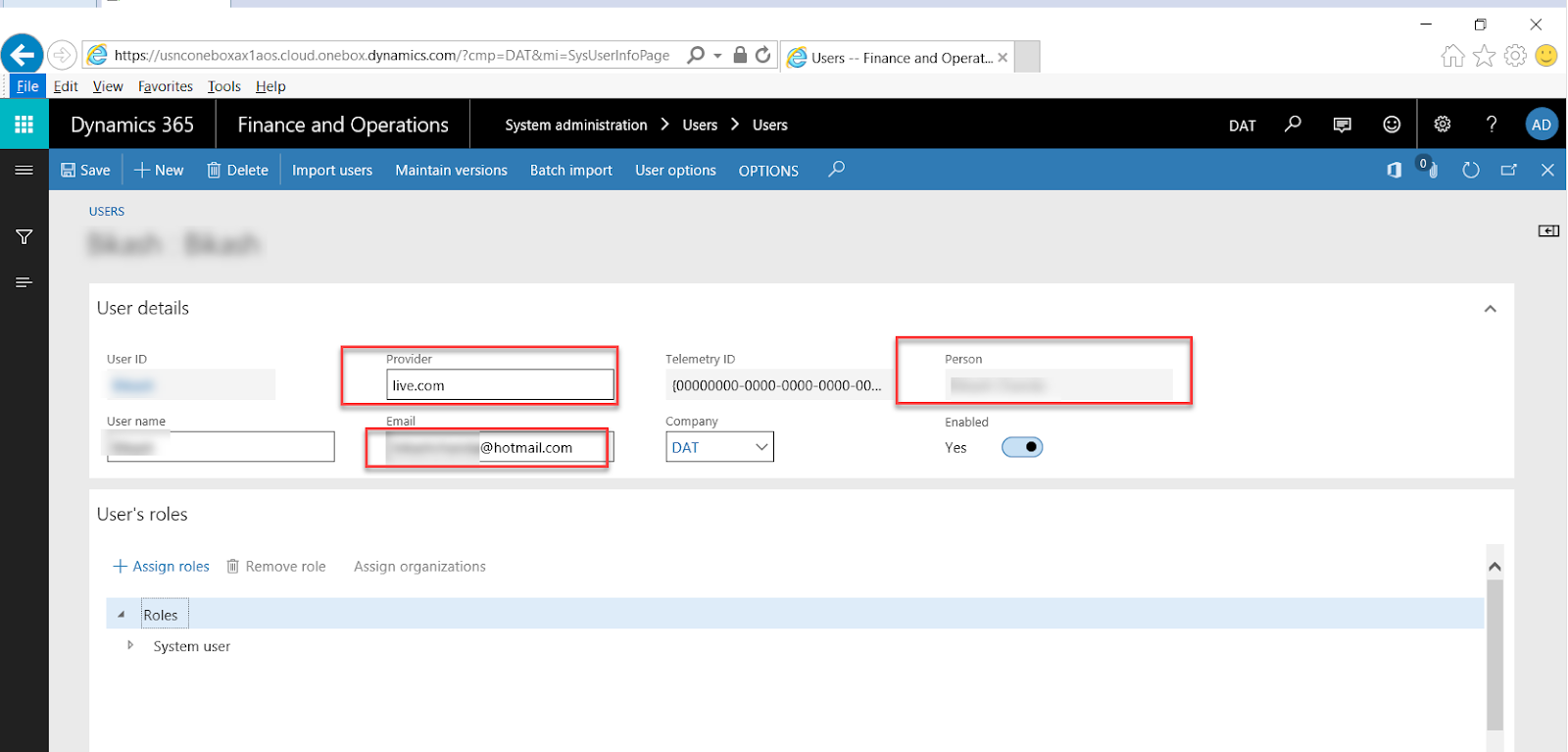Open the messages icon in the header
This screenshot has width=1568, height=752.
pos(1343,125)
